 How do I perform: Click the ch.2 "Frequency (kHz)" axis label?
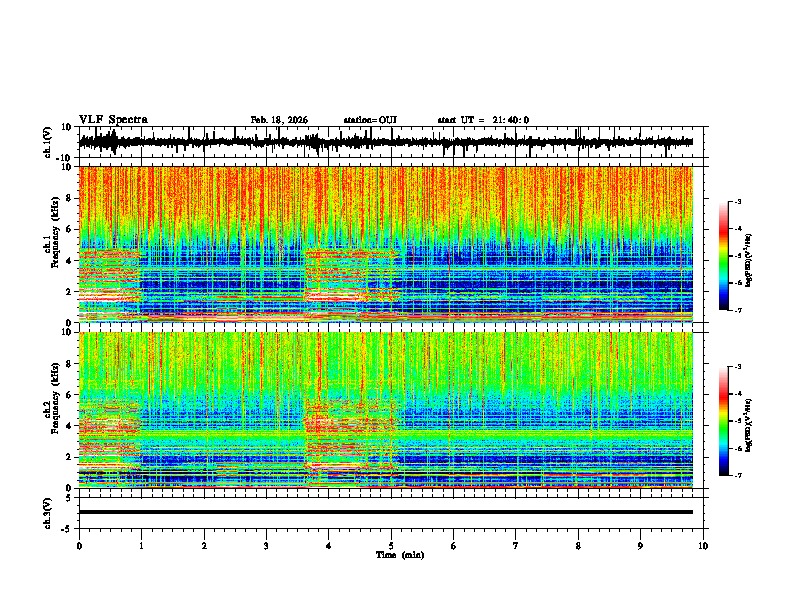click(55, 398)
